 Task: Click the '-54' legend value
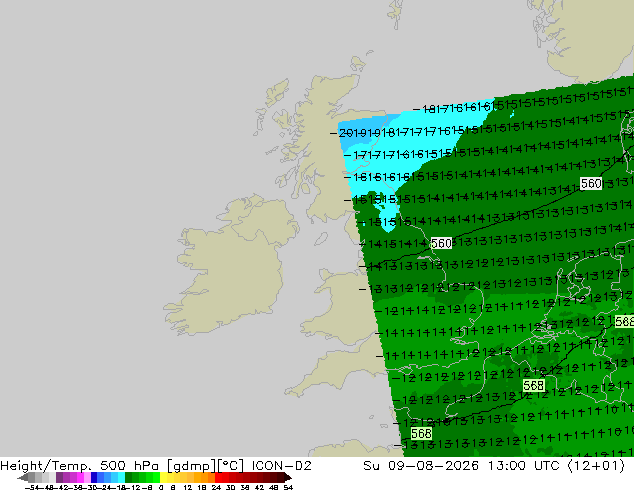[x=32, y=487]
